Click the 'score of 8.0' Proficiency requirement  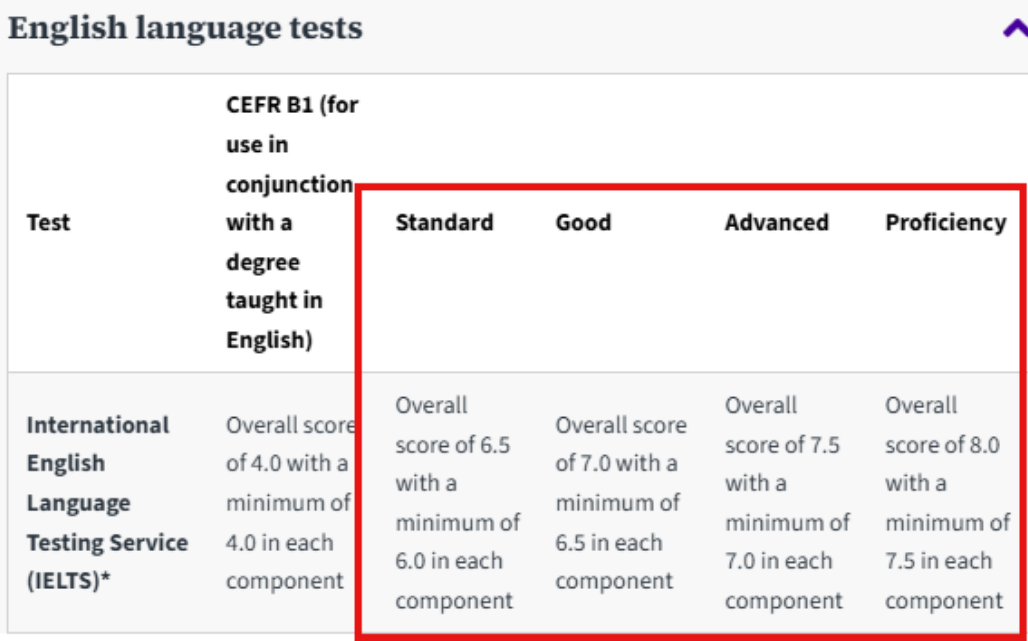tap(942, 444)
